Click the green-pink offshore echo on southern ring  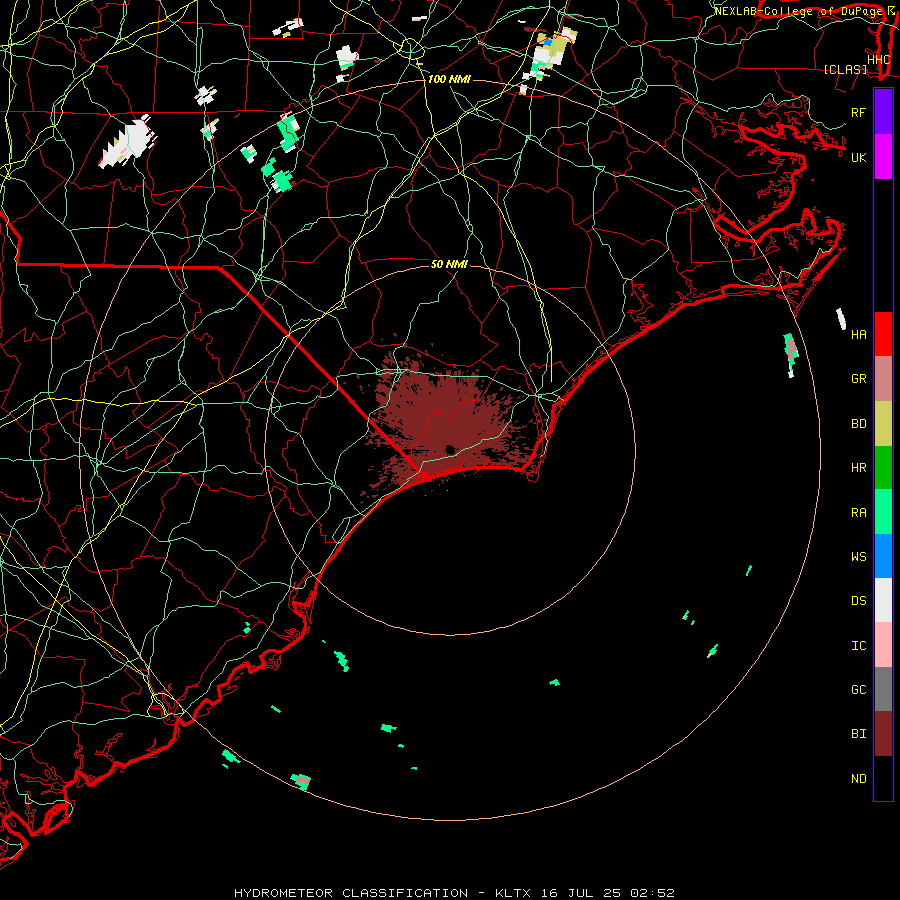(301, 781)
